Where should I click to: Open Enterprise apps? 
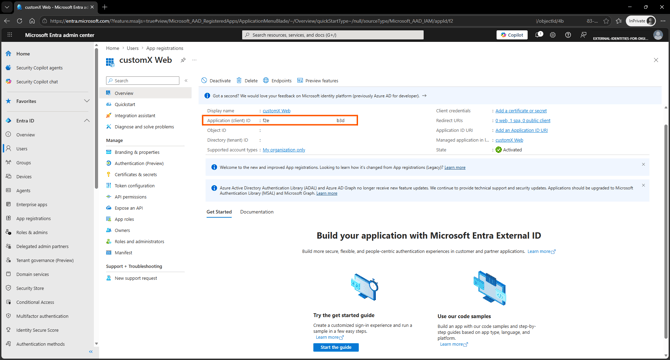[x=32, y=205]
